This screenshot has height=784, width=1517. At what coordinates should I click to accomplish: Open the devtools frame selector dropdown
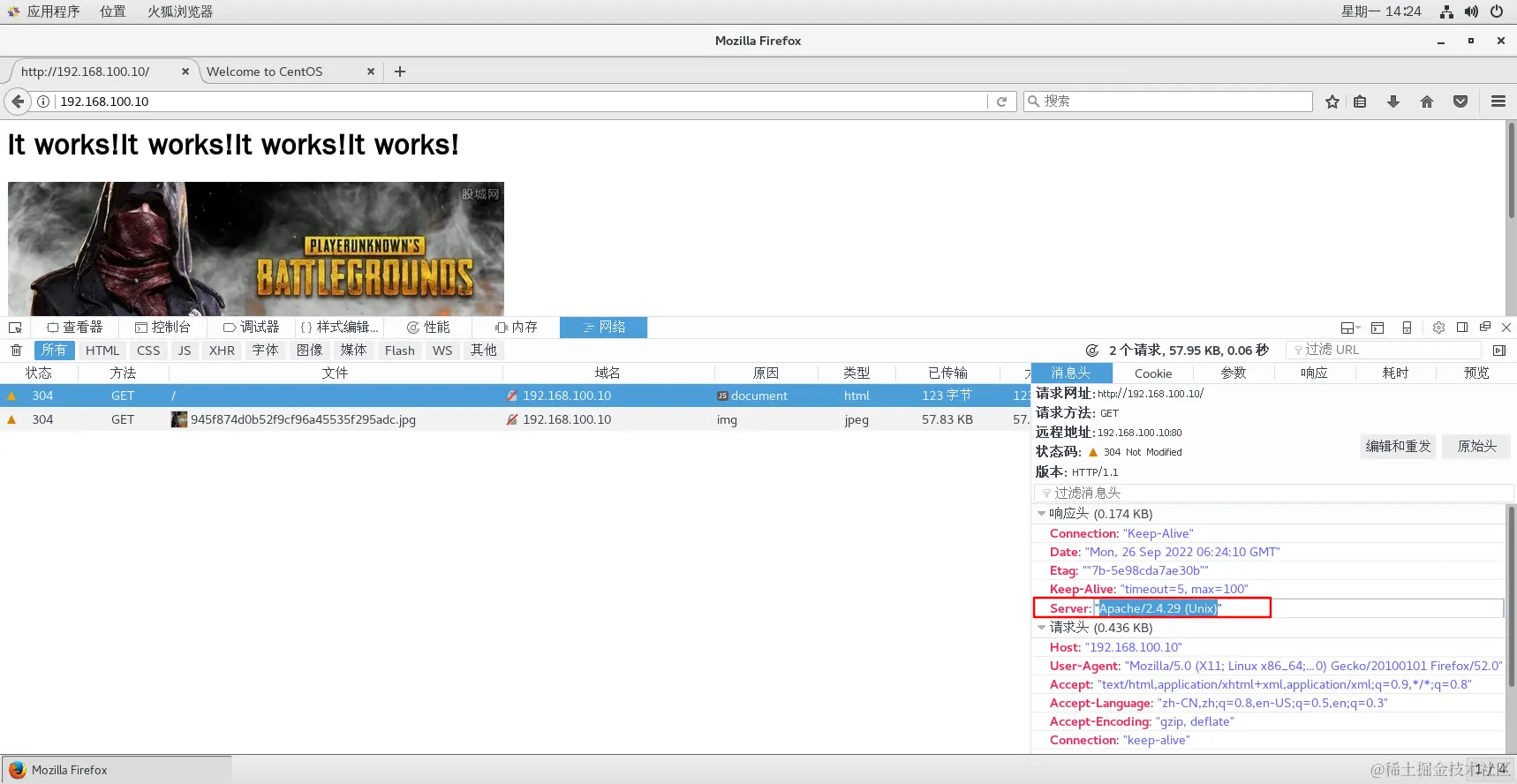(1350, 328)
